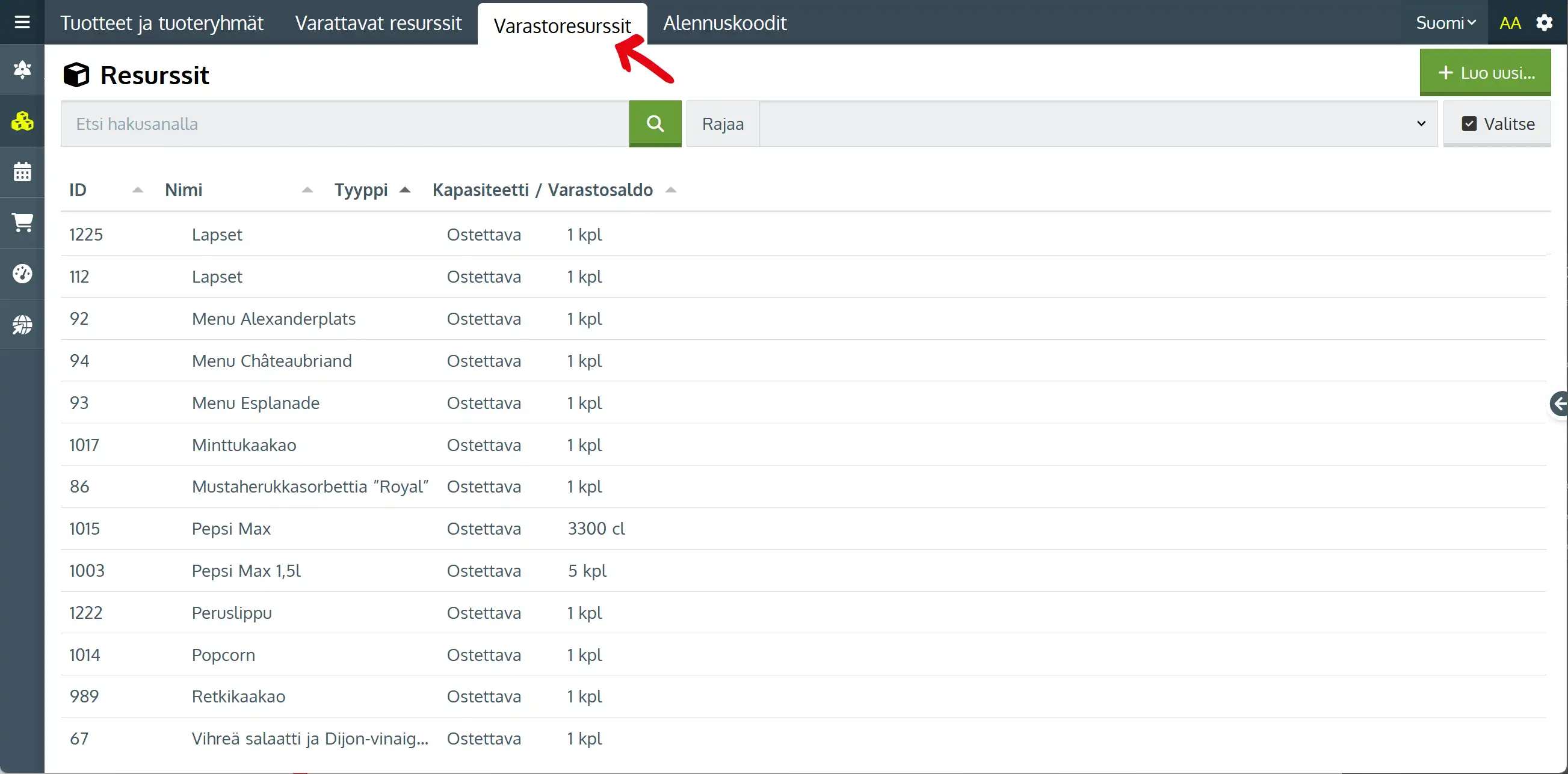Viewport: 1568px width, 774px height.
Task: Open the shopping cart sidebar icon
Action: (x=22, y=222)
